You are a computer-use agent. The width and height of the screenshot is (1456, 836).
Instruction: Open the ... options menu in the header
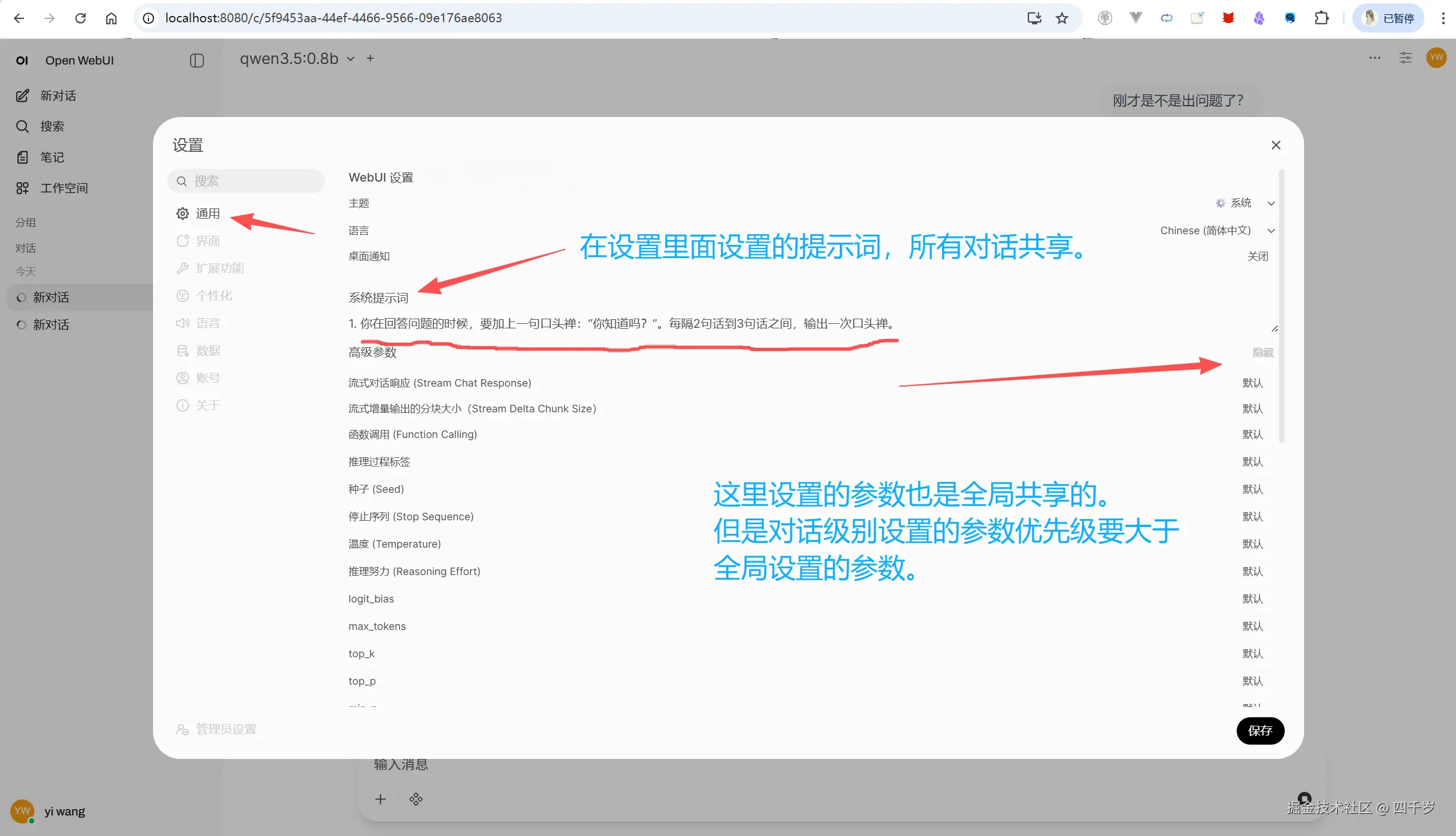(x=1374, y=58)
